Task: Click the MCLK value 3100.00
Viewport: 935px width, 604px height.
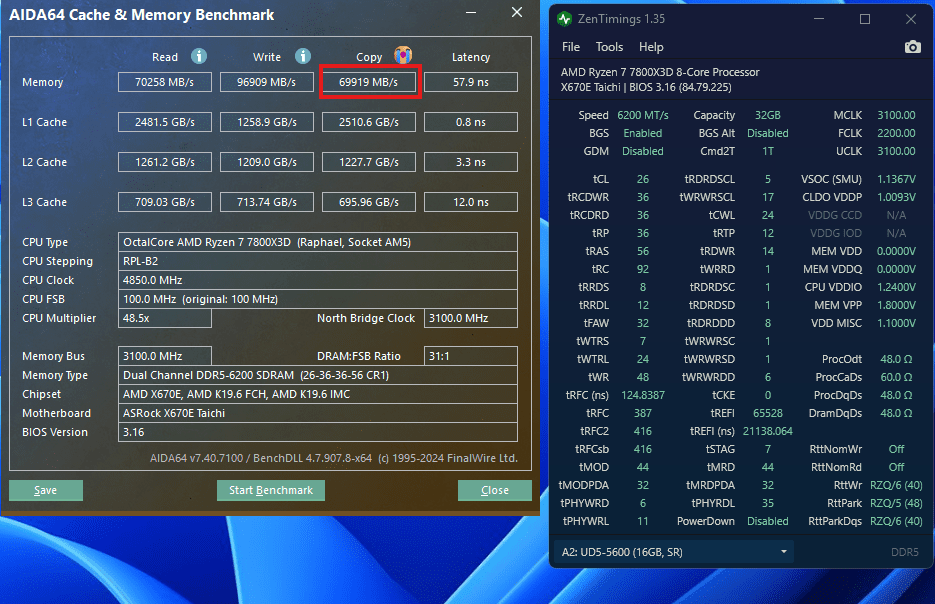Action: [x=896, y=115]
